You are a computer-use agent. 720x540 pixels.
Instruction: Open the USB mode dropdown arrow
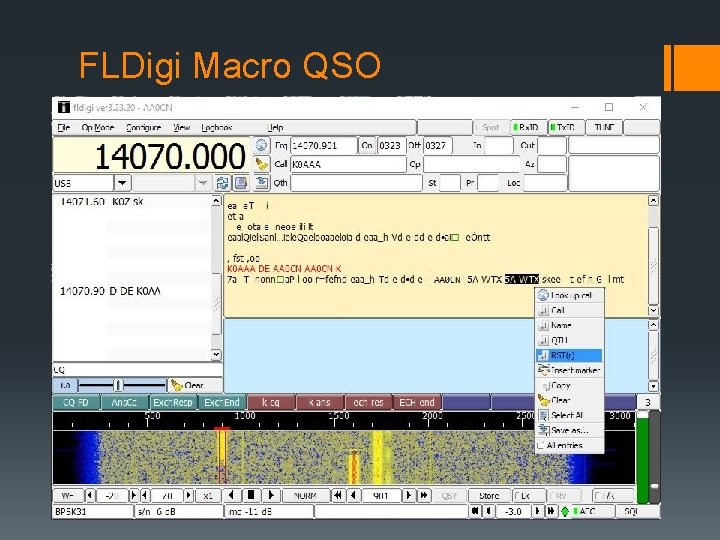[122, 183]
